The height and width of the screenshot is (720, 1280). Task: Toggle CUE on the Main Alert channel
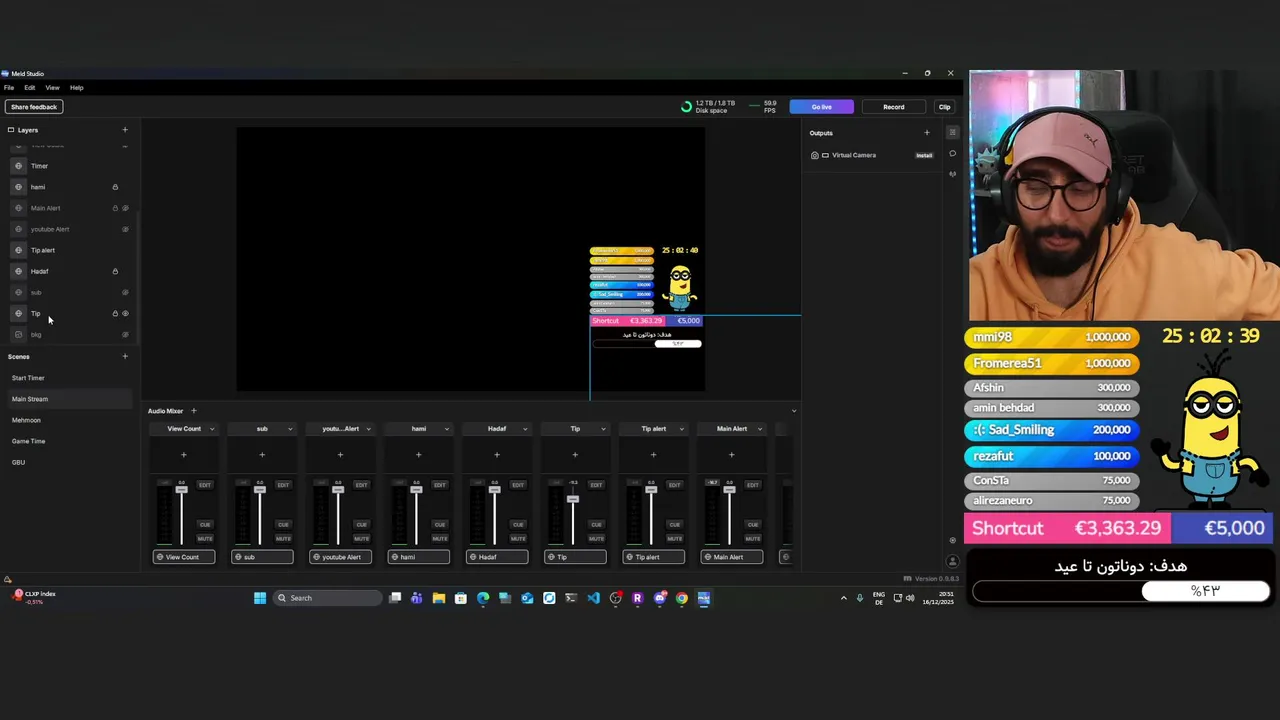tap(753, 524)
